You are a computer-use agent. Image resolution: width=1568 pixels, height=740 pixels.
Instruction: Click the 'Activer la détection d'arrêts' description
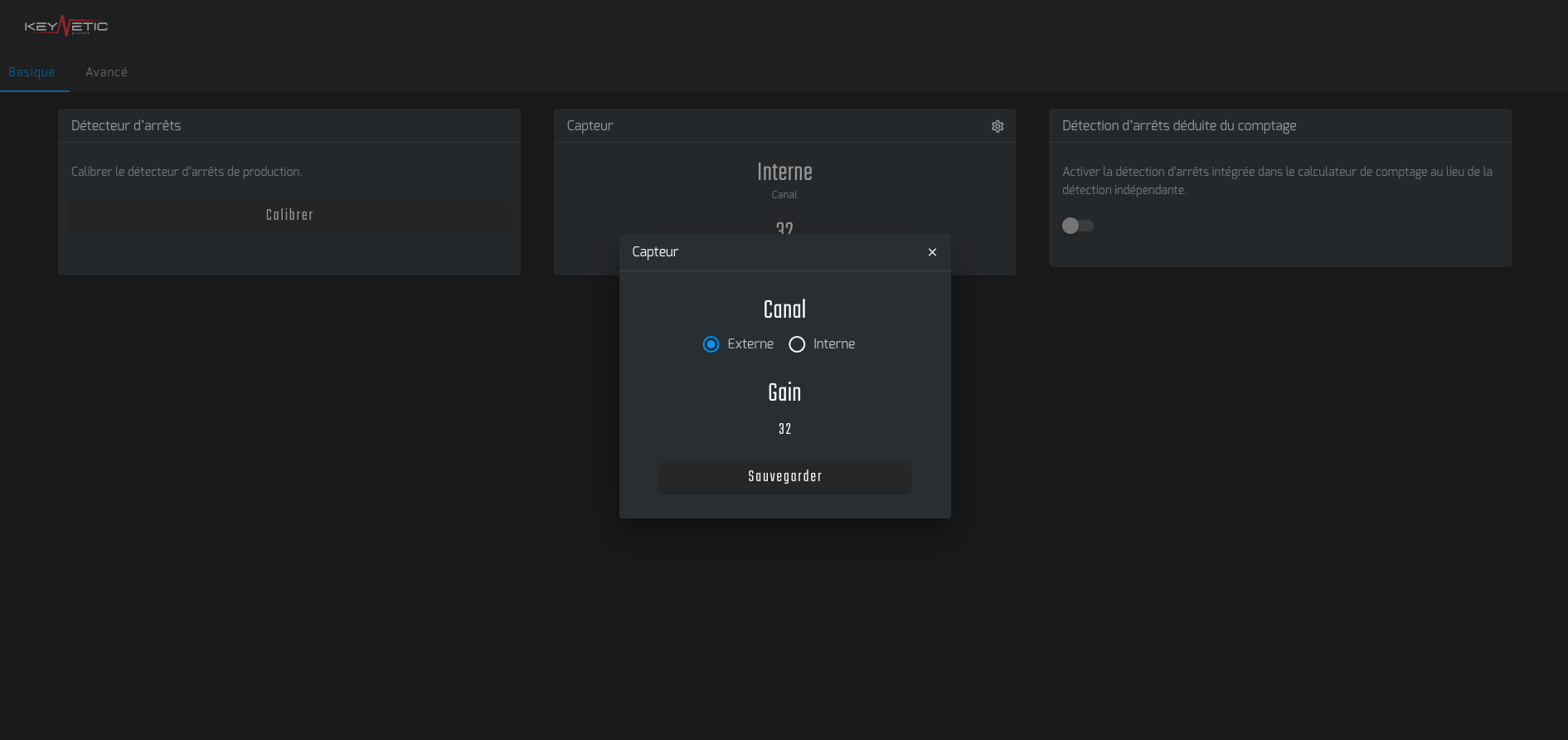click(1277, 181)
